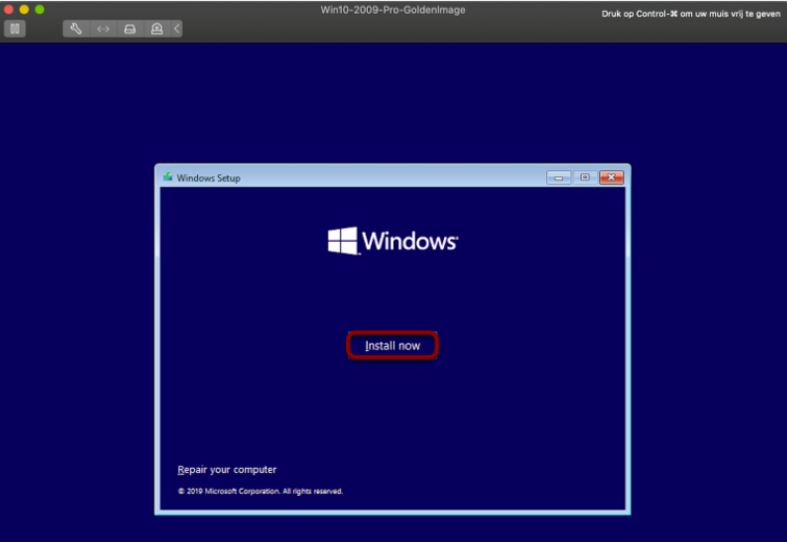Expand the toolbar device list chevron
This screenshot has width=787, height=542.
coord(177,29)
